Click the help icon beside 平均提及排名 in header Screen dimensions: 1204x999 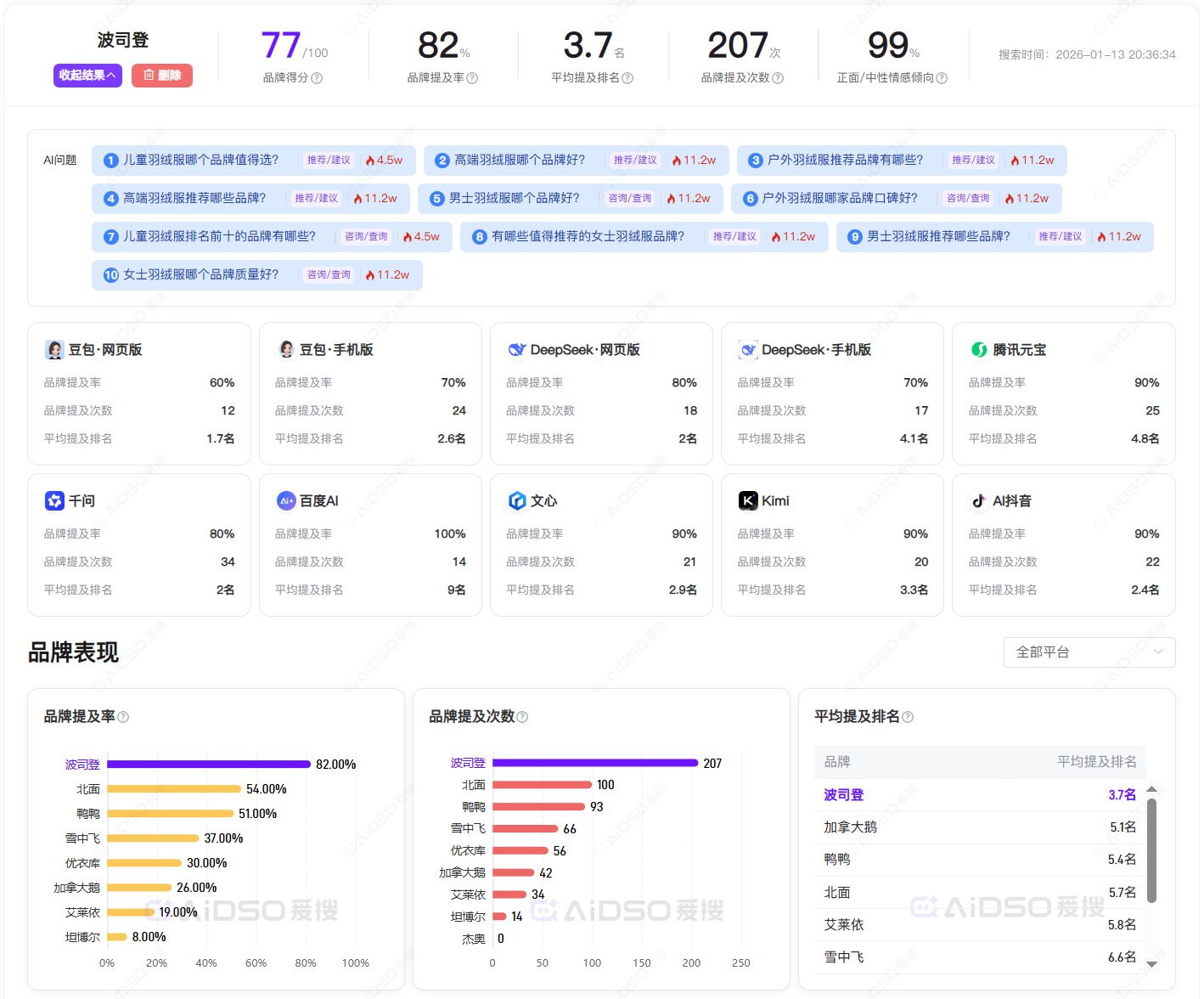click(x=627, y=78)
